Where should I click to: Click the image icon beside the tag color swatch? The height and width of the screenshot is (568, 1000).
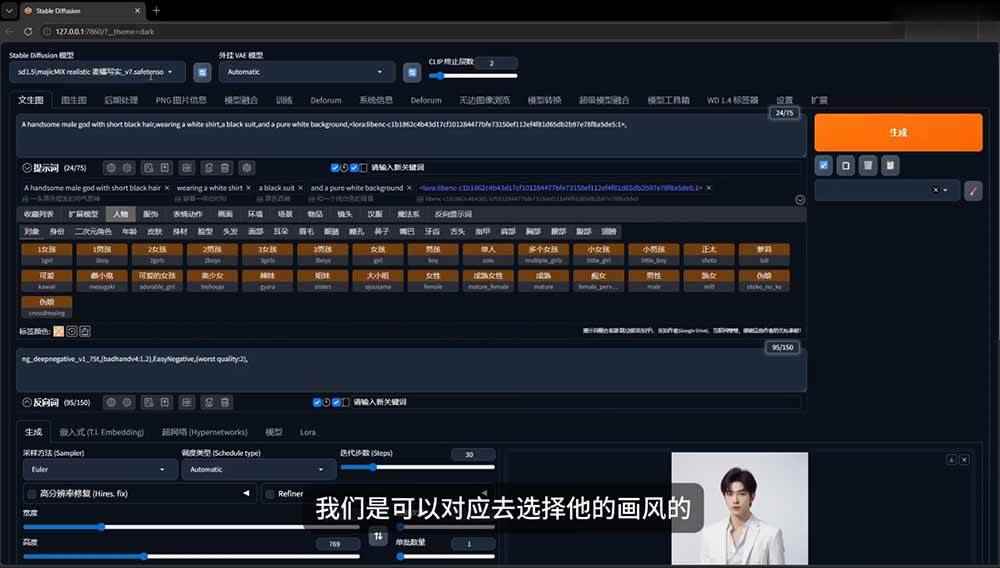(x=85, y=331)
